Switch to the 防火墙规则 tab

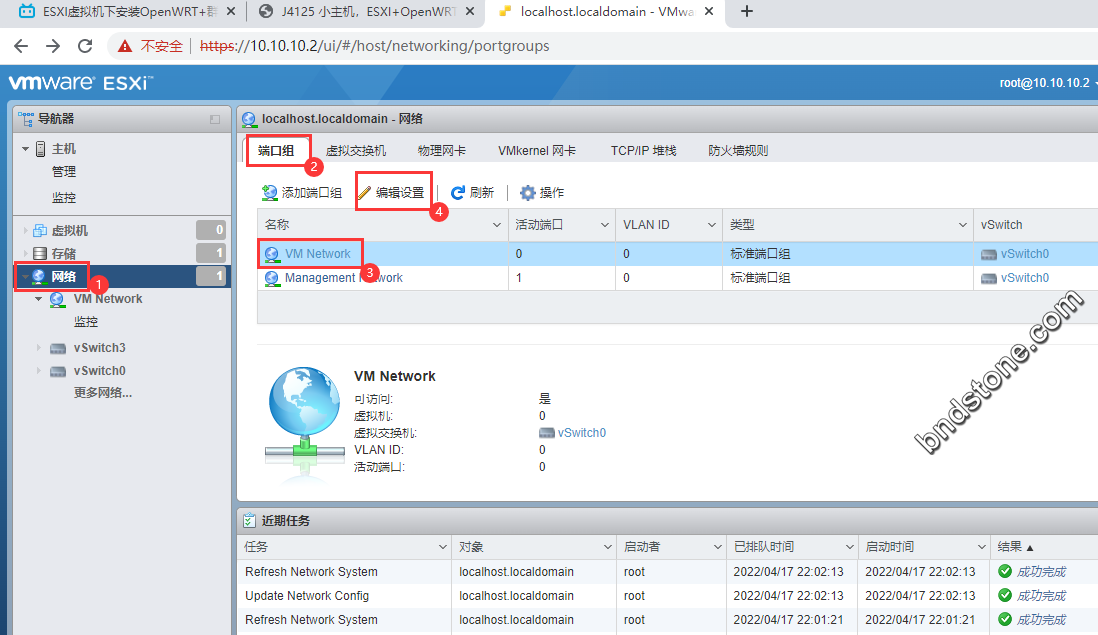click(738, 151)
